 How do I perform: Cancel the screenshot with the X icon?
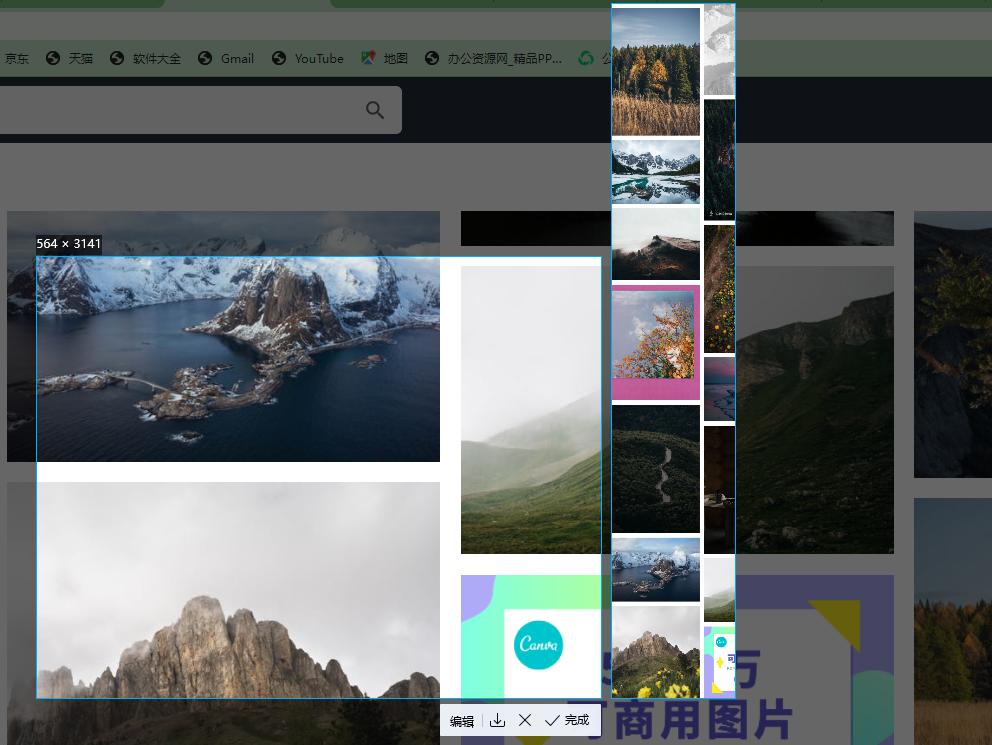[x=525, y=720]
